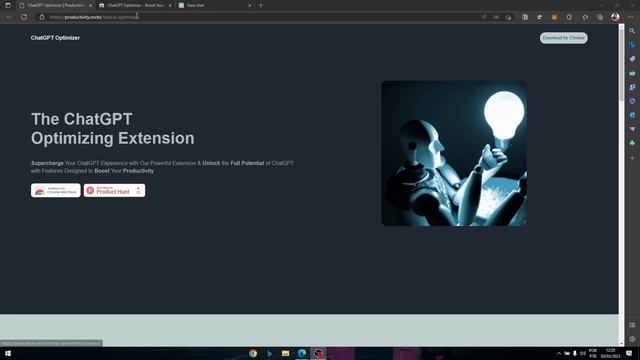The height and width of the screenshot is (360, 640).
Task: Switch to the second ChatGPT Optimizer tab
Action: pos(135,5)
